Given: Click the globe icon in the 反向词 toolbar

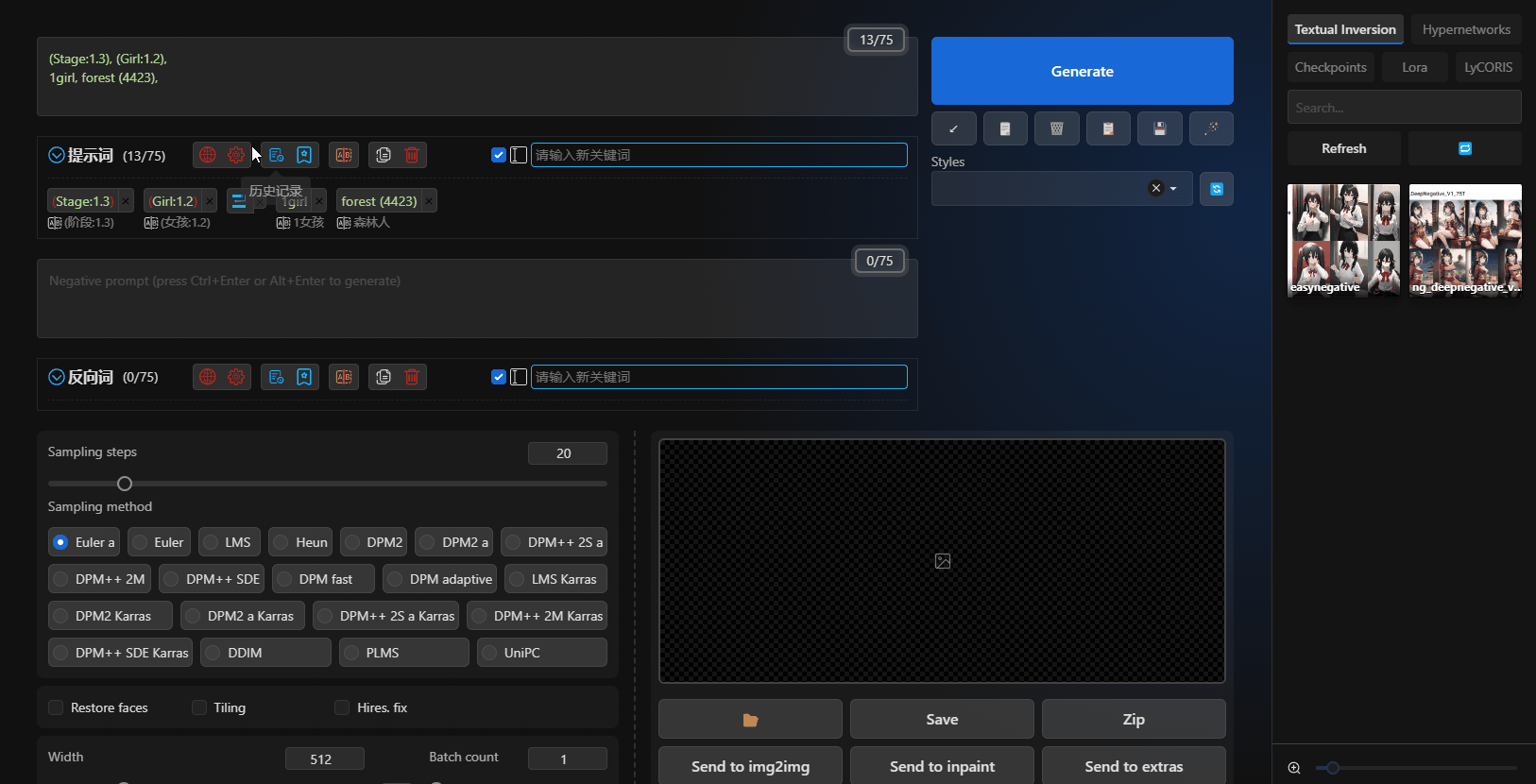Looking at the screenshot, I should coord(208,377).
